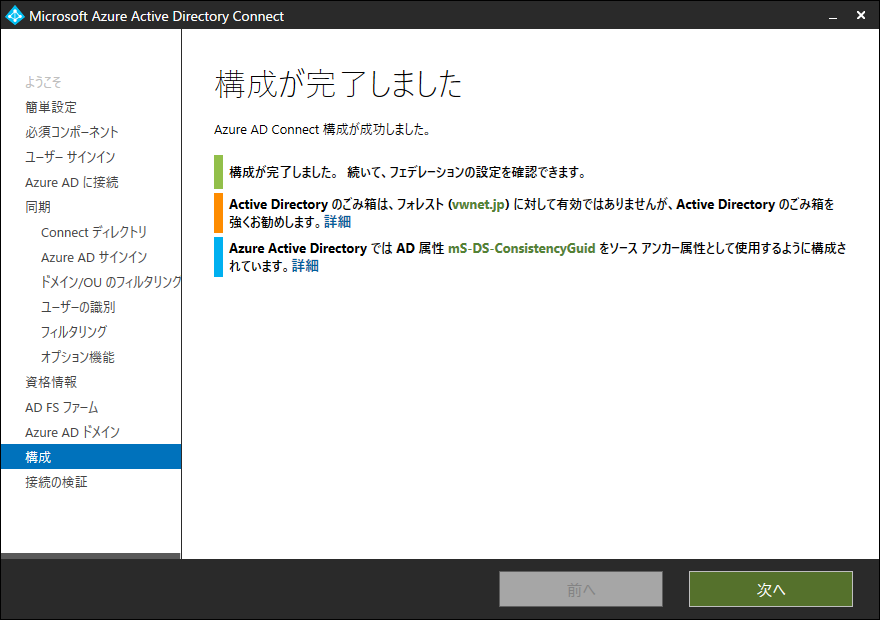Click the greyed-out 前へ button
The width and height of the screenshot is (880, 620).
[581, 589]
